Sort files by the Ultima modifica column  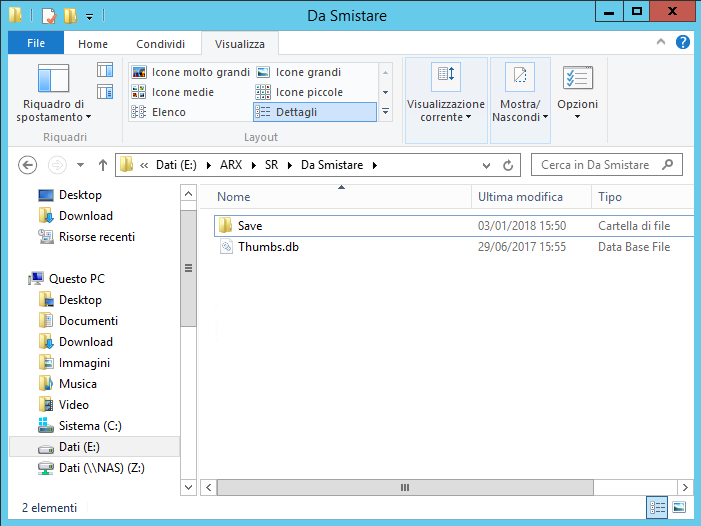520,197
